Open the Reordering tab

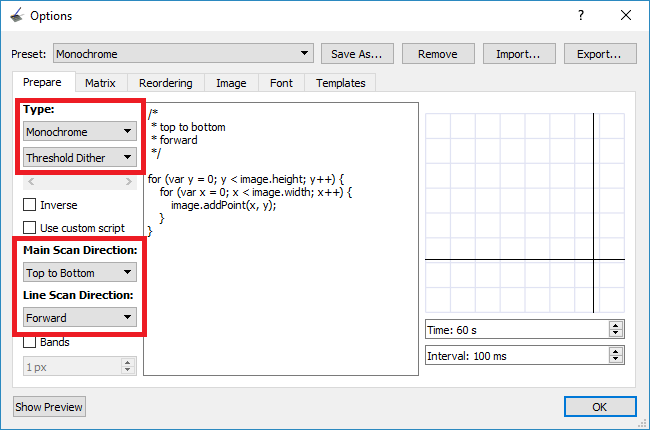tap(166, 83)
